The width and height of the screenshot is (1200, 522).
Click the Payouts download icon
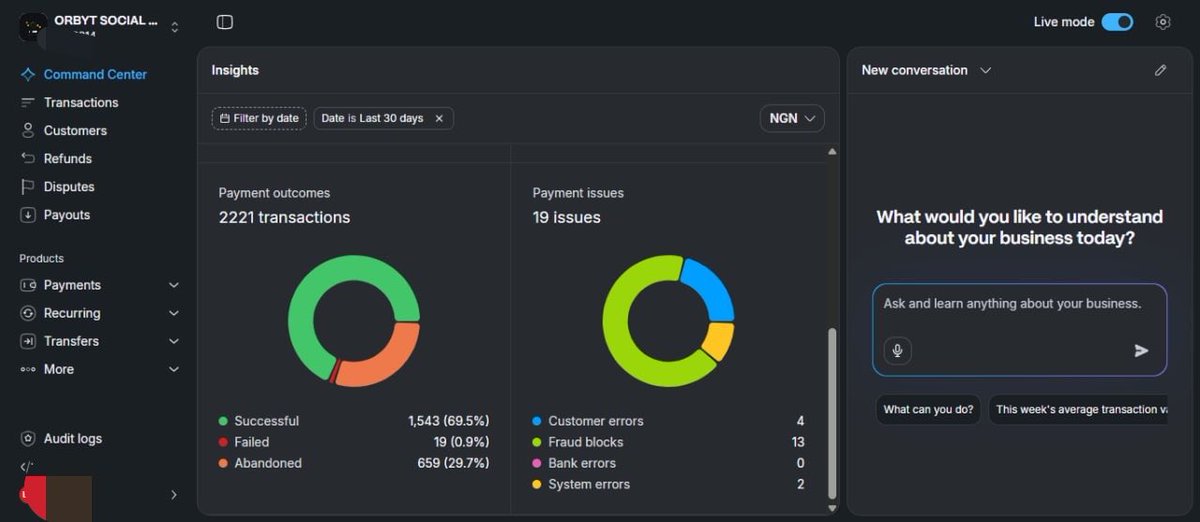pyautogui.click(x=28, y=215)
